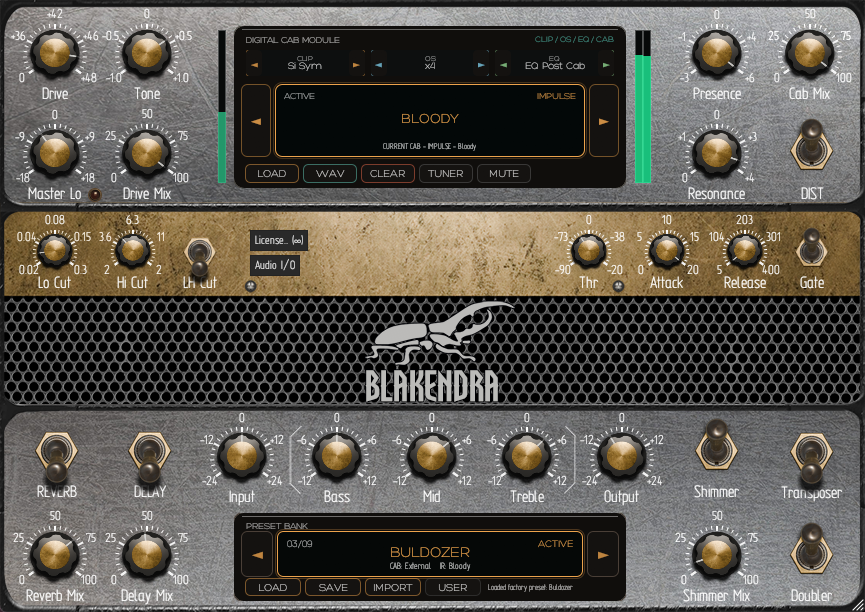Click the Output knob
This screenshot has height=612, width=865.
(622, 456)
